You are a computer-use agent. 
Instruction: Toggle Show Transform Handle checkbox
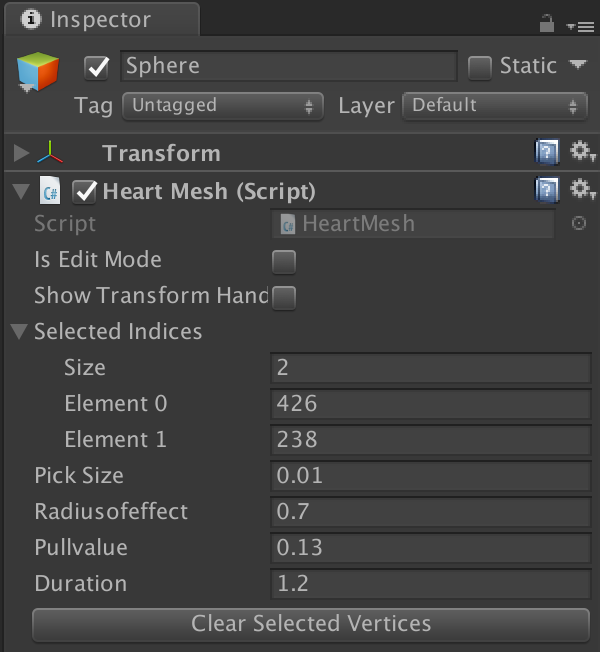(x=284, y=297)
